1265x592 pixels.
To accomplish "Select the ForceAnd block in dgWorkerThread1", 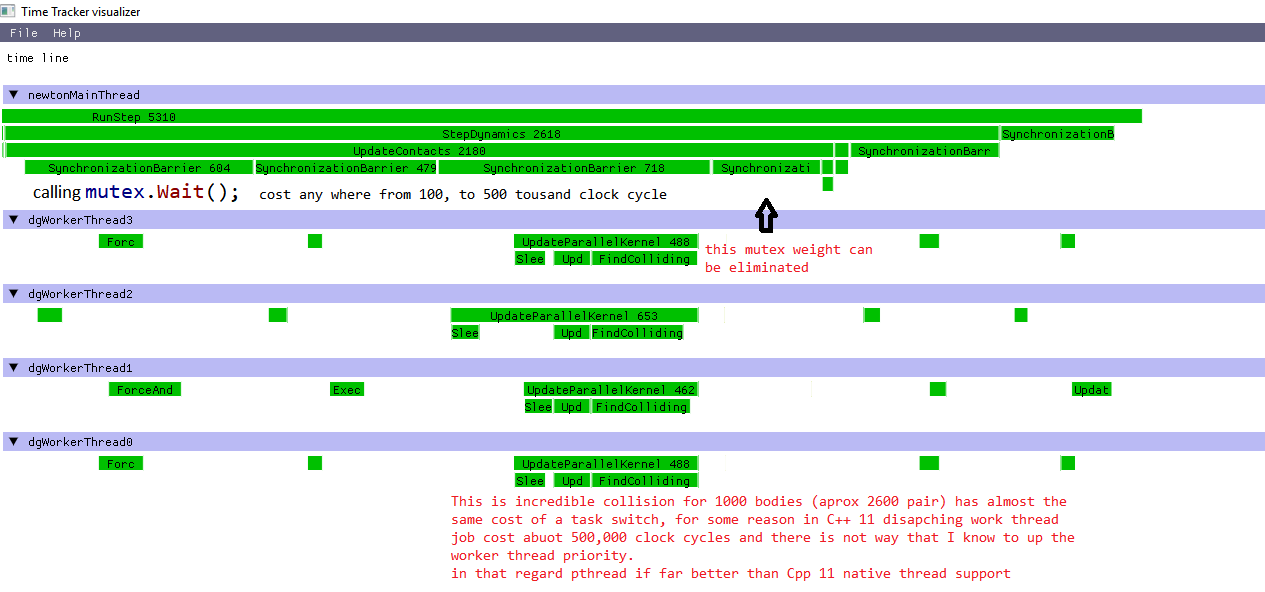I will click(145, 390).
